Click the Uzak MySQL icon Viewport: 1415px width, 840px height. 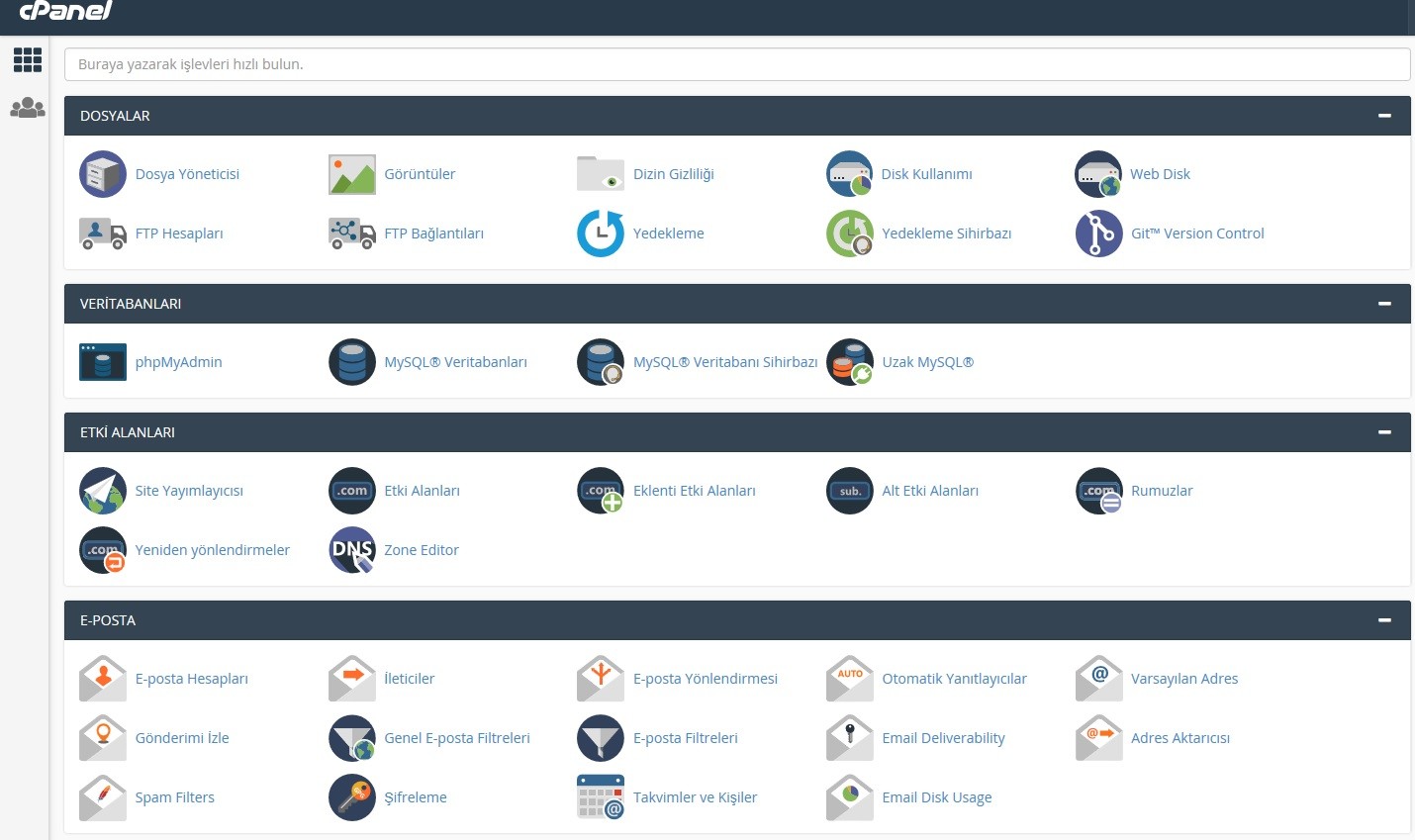click(850, 362)
